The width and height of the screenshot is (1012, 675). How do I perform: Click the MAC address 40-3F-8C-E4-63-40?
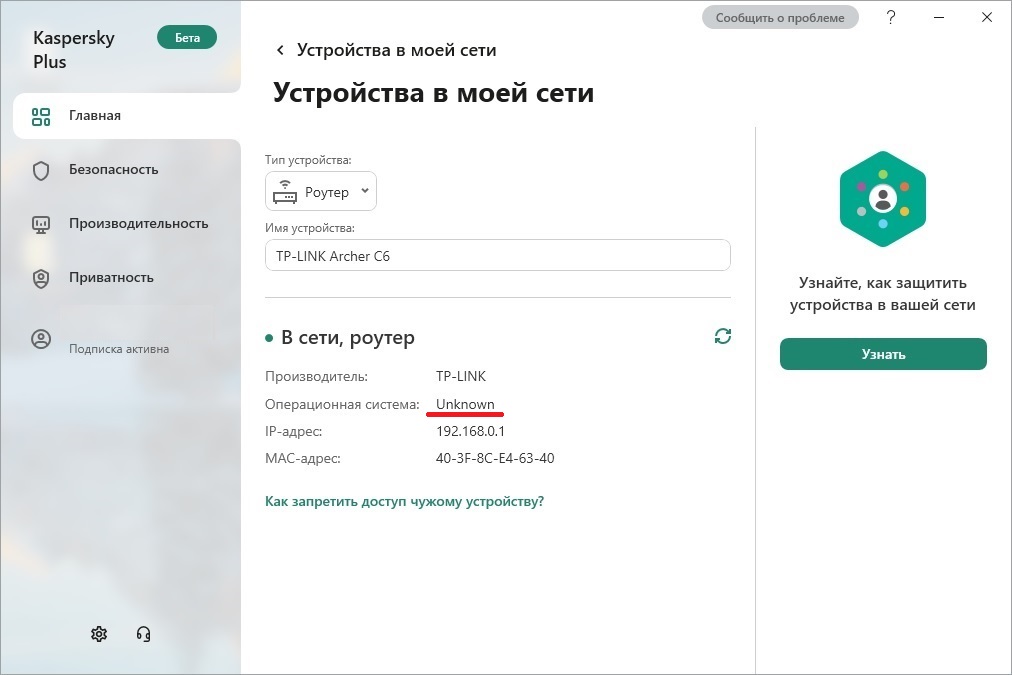[495, 458]
